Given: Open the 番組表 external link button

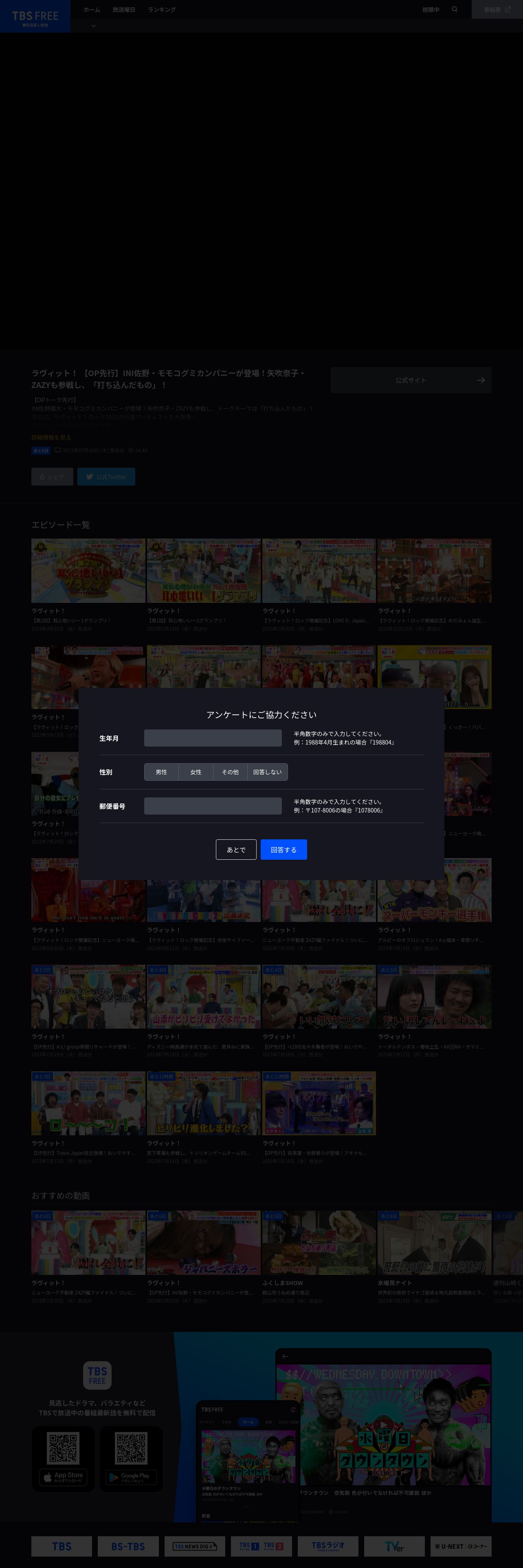Looking at the screenshot, I should [x=497, y=10].
